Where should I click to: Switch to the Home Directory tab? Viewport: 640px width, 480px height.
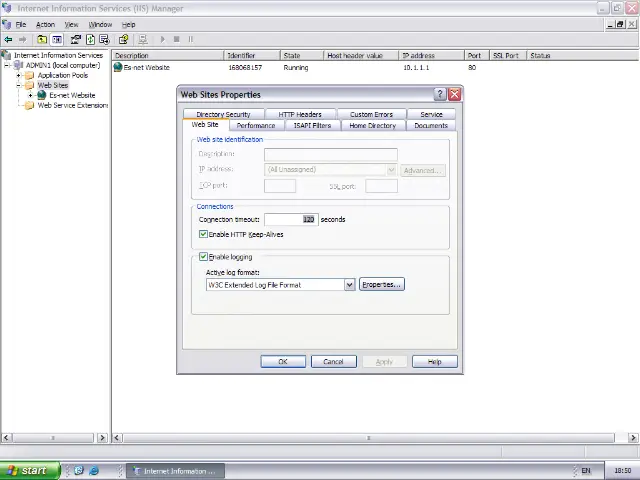point(373,125)
